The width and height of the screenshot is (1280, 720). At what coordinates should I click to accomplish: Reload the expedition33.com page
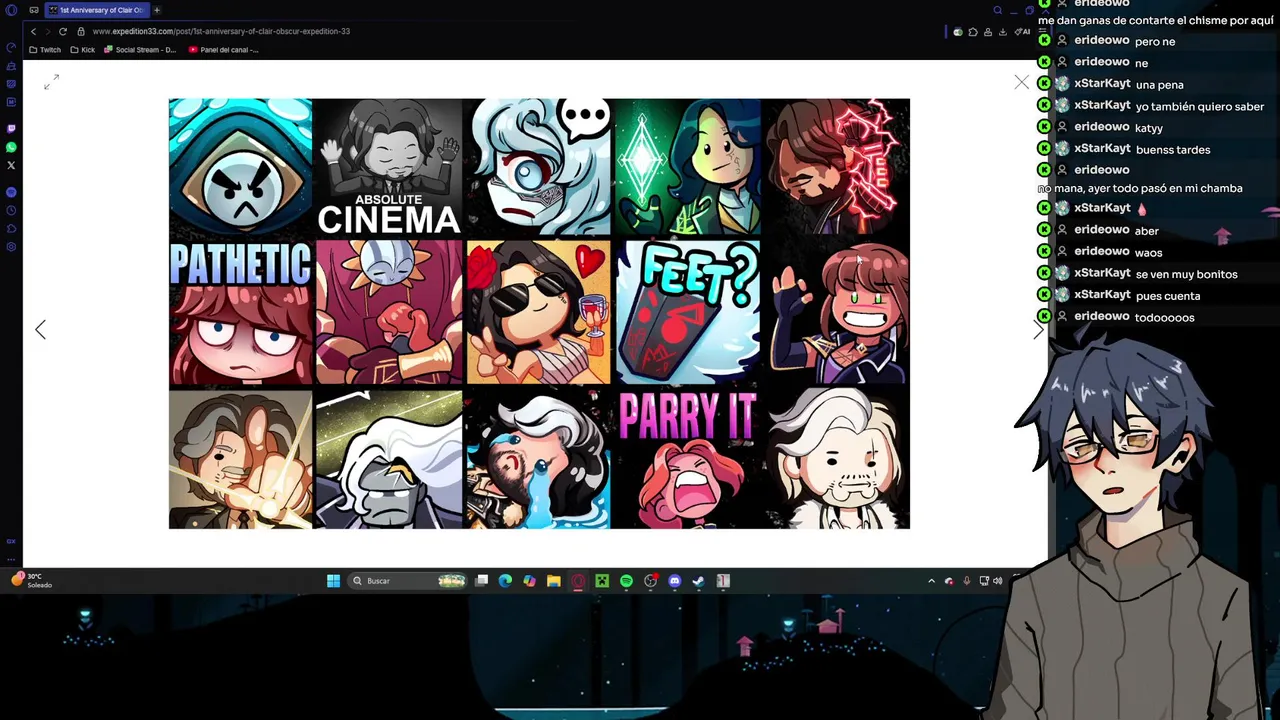tap(62, 31)
